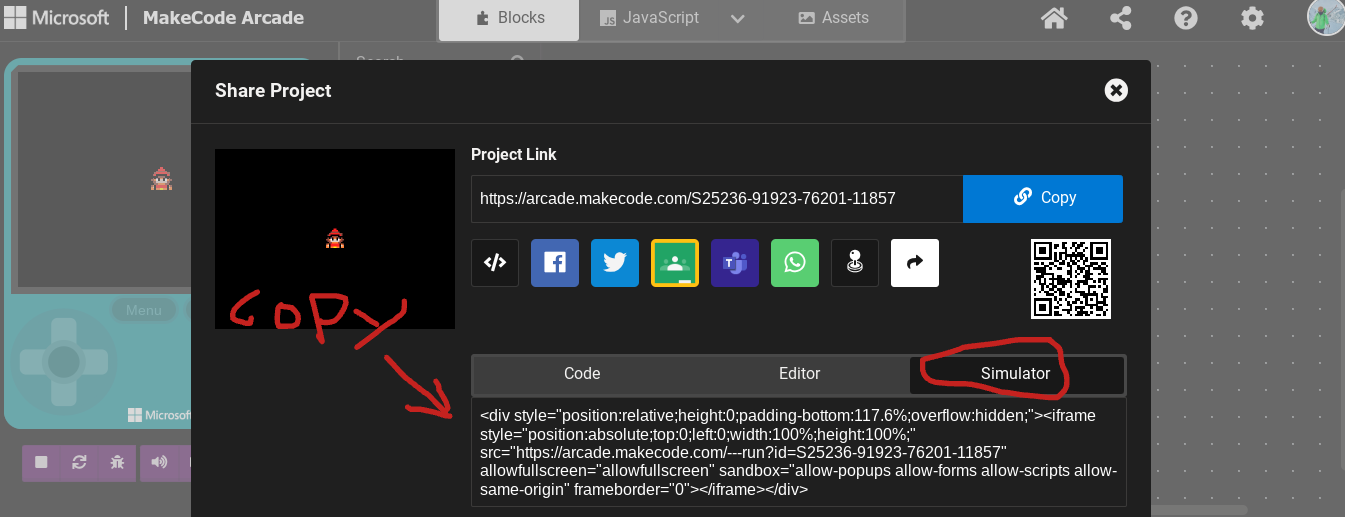Open the Home screen icon
The height and width of the screenshot is (517, 1345).
pyautogui.click(x=1054, y=18)
